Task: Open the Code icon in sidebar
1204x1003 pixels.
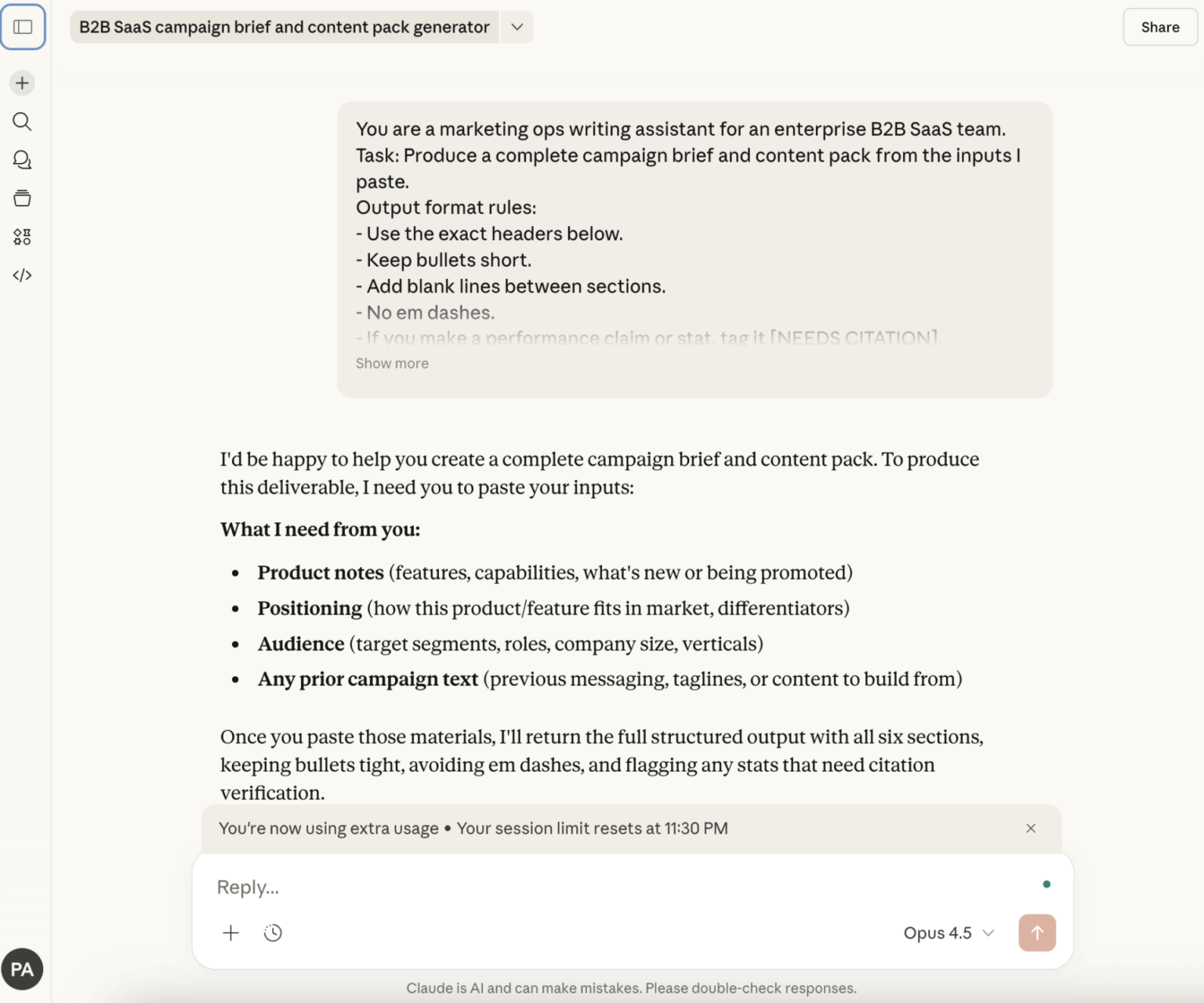Action: pos(23,275)
